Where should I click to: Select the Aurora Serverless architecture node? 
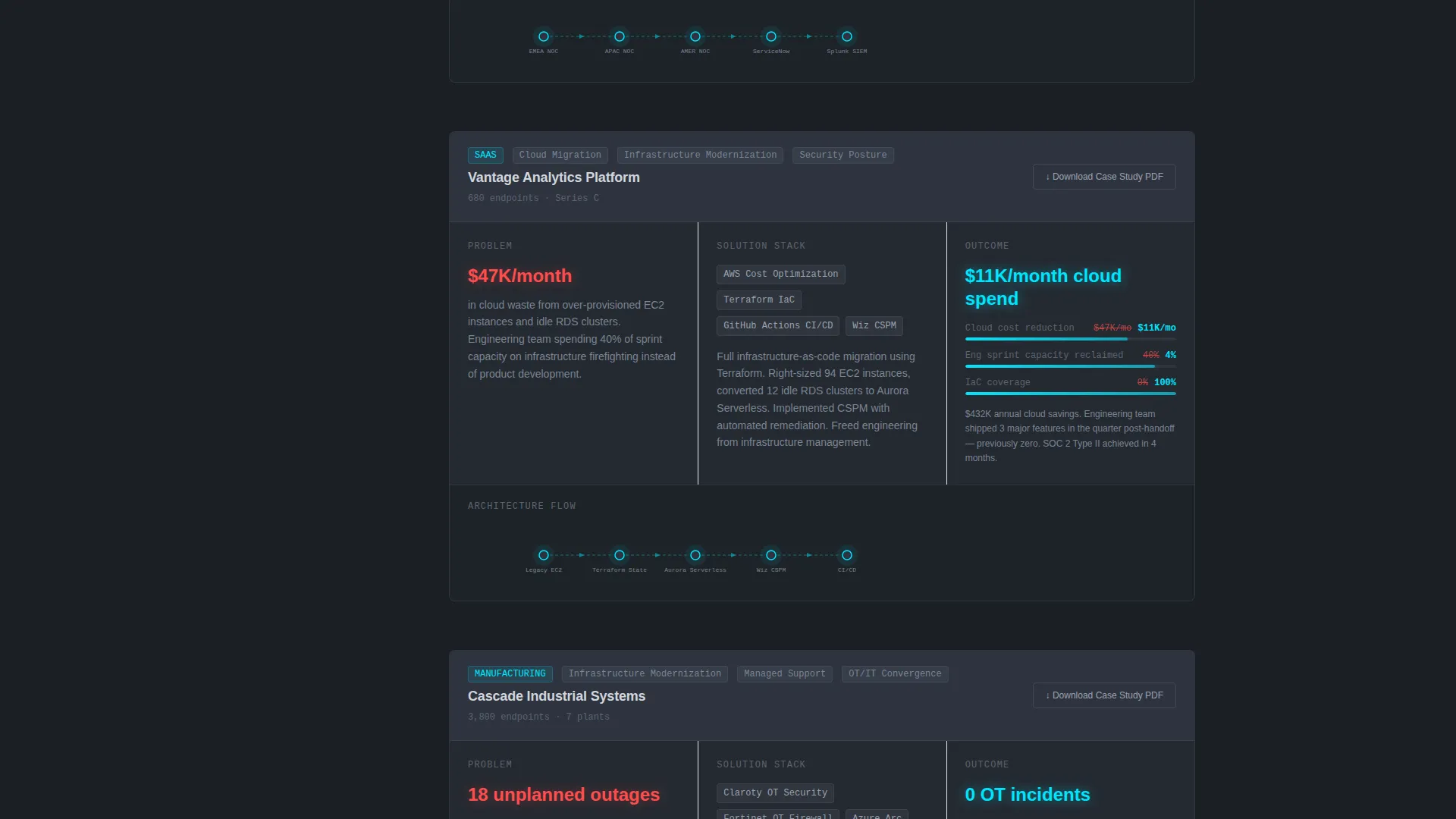(x=695, y=555)
